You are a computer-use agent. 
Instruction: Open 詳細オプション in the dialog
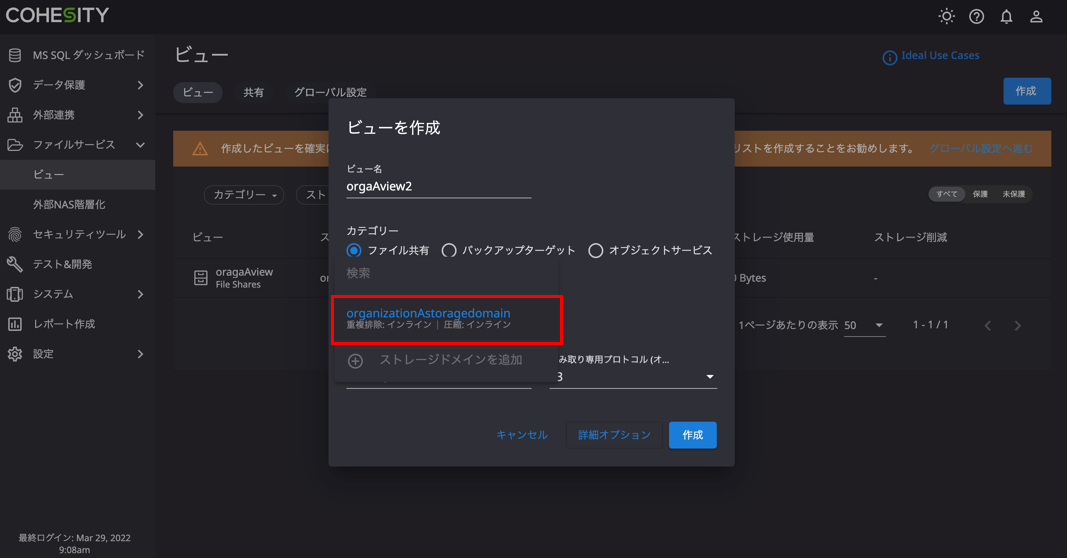click(615, 435)
